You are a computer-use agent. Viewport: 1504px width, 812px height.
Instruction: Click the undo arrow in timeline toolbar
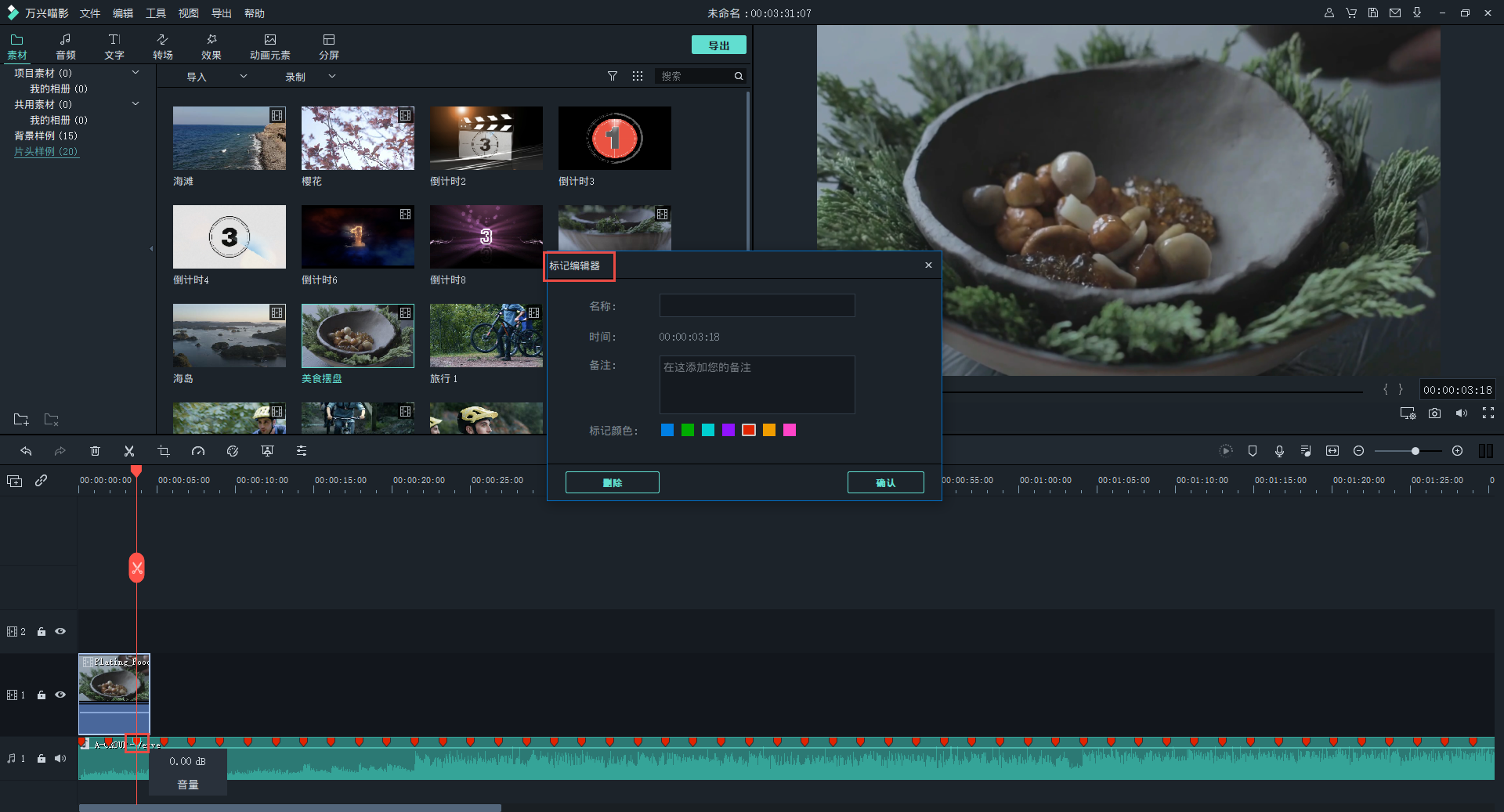coord(26,451)
